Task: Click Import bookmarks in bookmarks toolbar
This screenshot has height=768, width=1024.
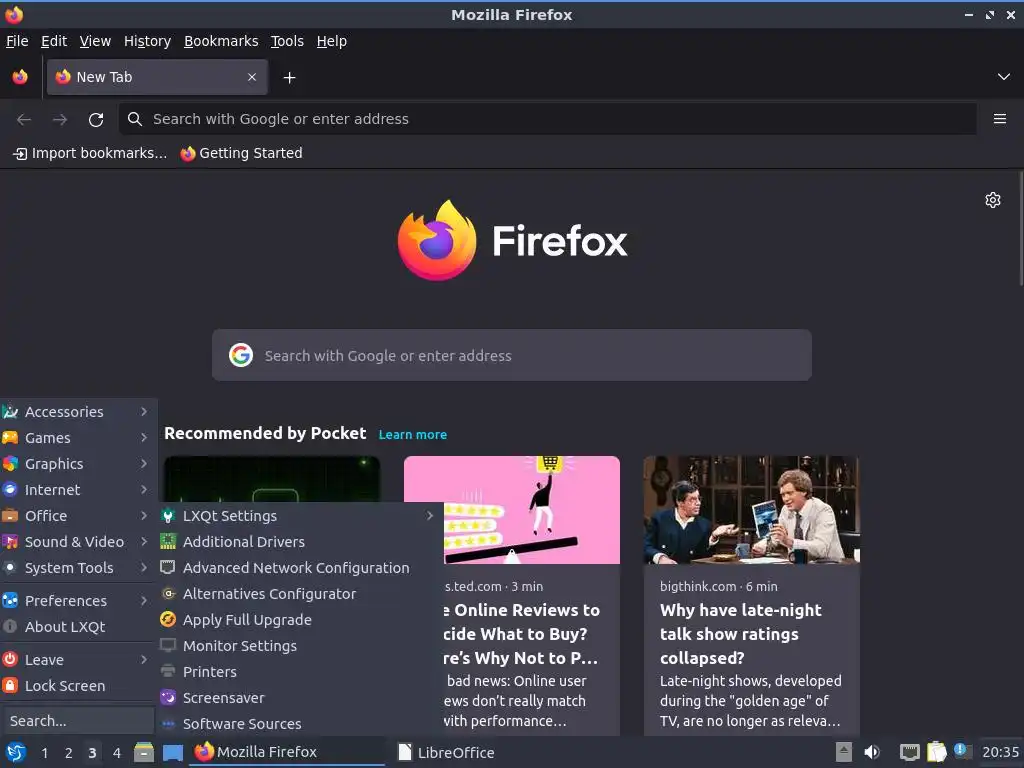Action: coord(90,153)
